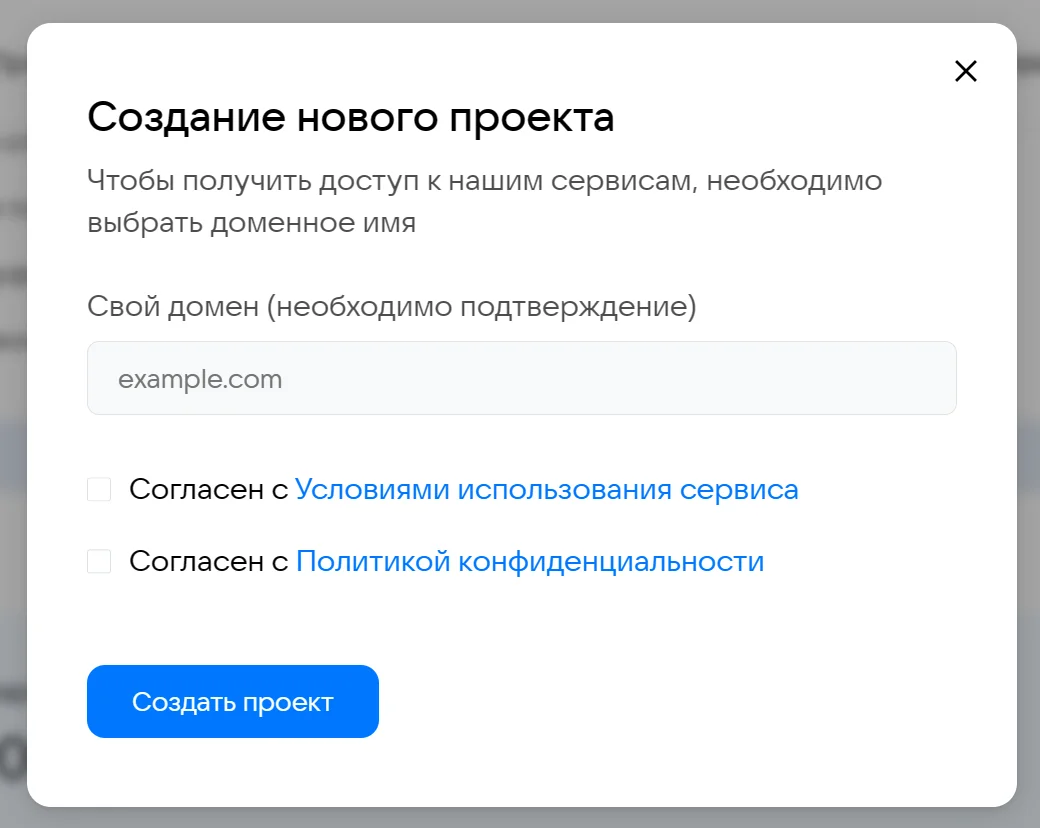Focus the example.com domain input field
This screenshot has height=828, width=1040.
(521, 379)
